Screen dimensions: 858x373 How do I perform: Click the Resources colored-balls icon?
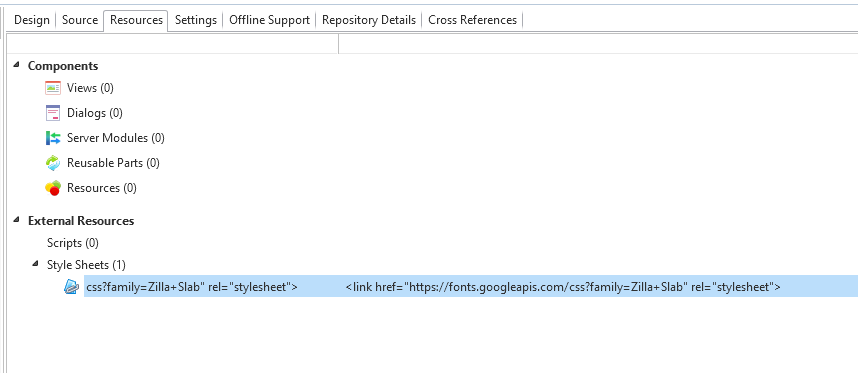(x=53, y=188)
